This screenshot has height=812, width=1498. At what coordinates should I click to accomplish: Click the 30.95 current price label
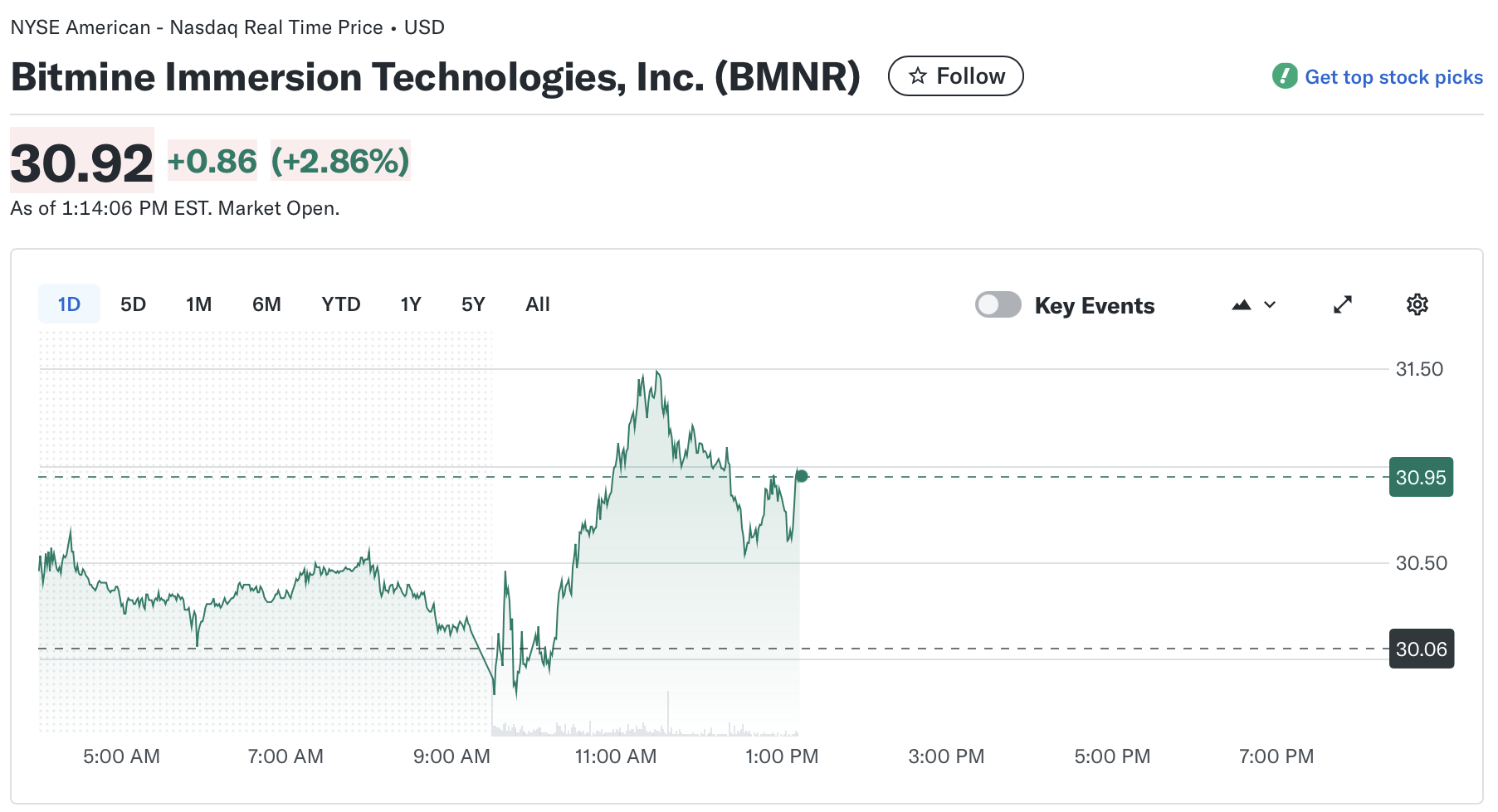[x=1420, y=477]
